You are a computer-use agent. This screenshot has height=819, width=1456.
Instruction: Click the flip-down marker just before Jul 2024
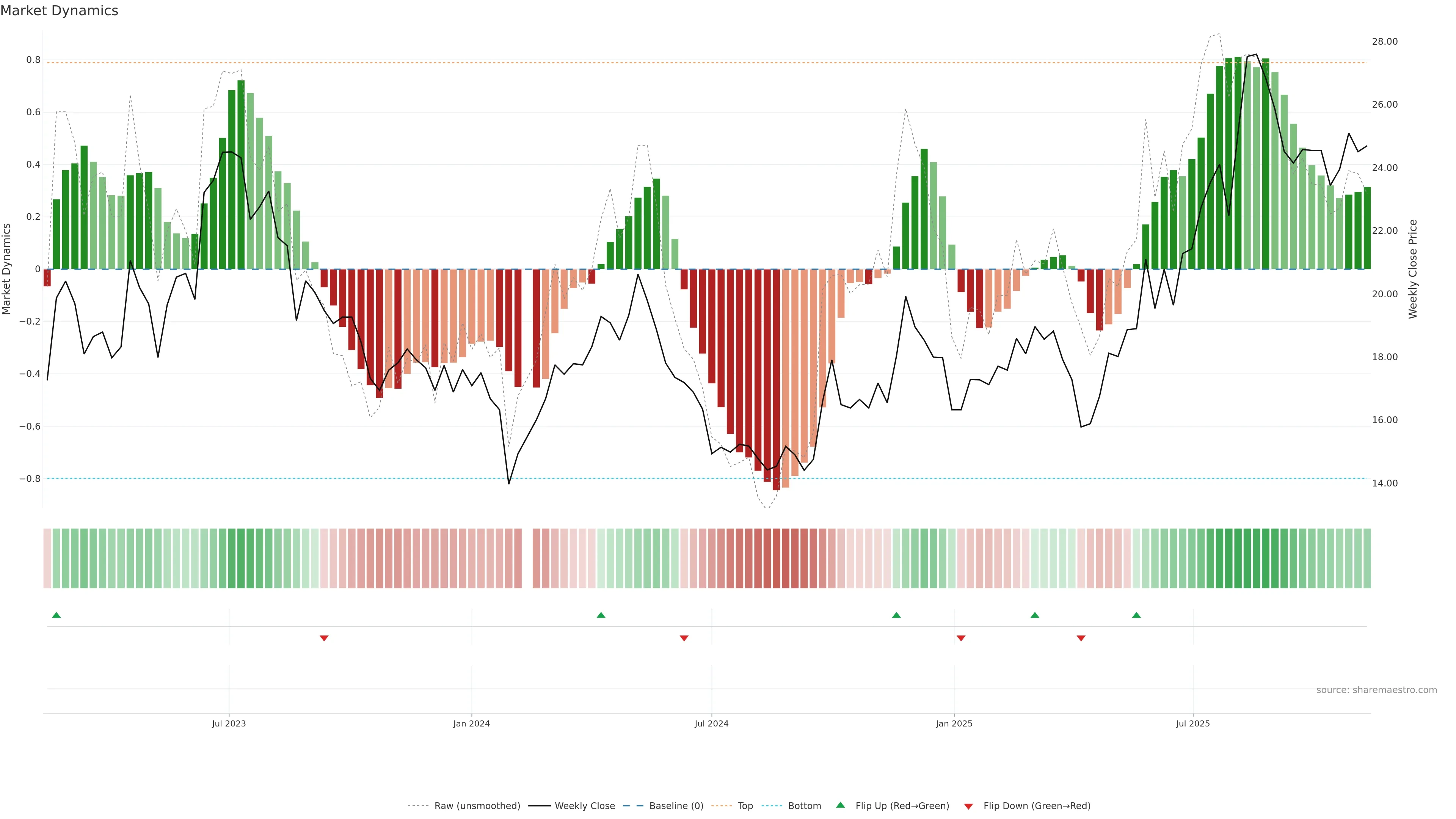(684, 638)
